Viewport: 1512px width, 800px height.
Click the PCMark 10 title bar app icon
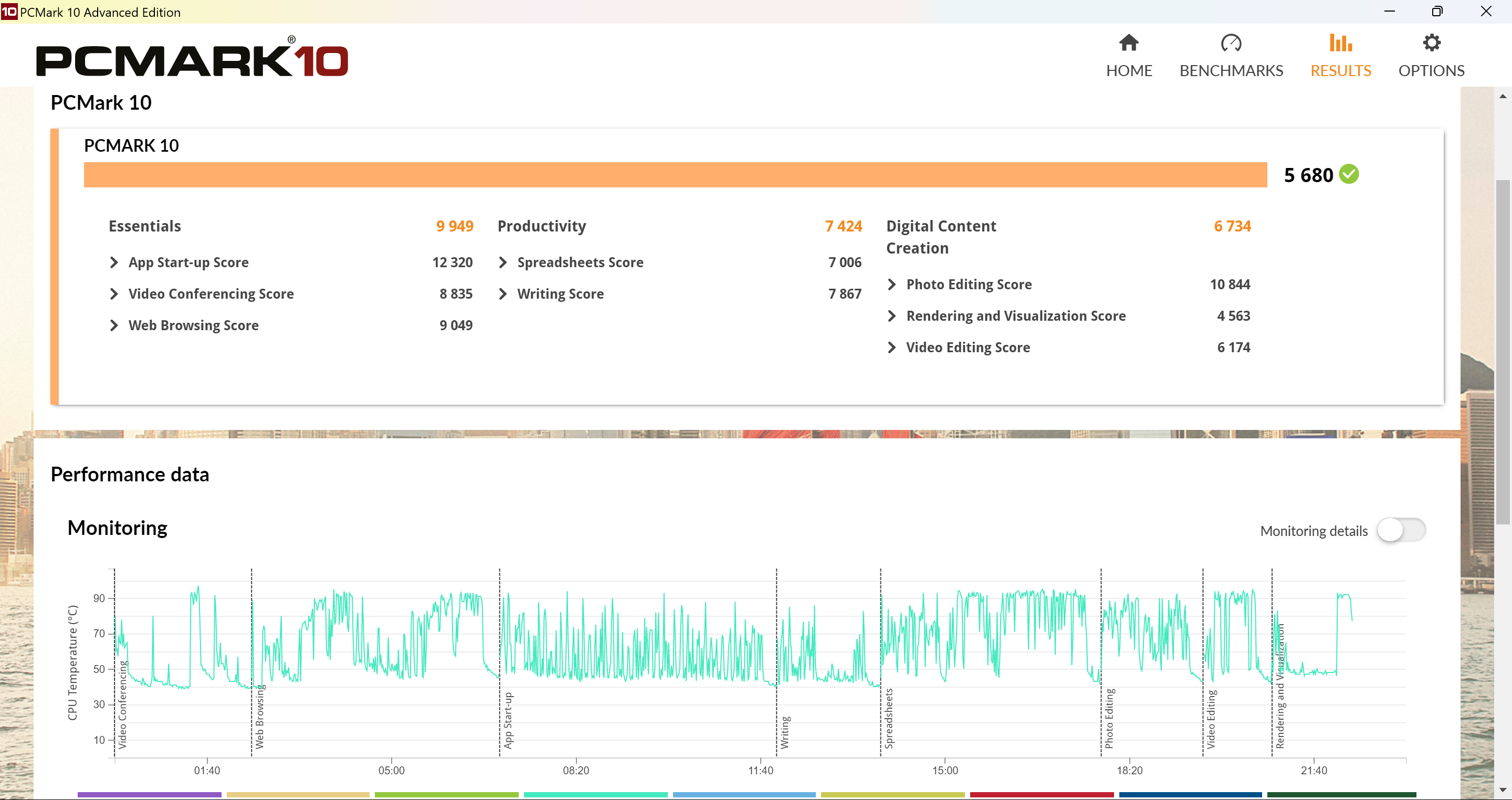pyautogui.click(x=9, y=12)
